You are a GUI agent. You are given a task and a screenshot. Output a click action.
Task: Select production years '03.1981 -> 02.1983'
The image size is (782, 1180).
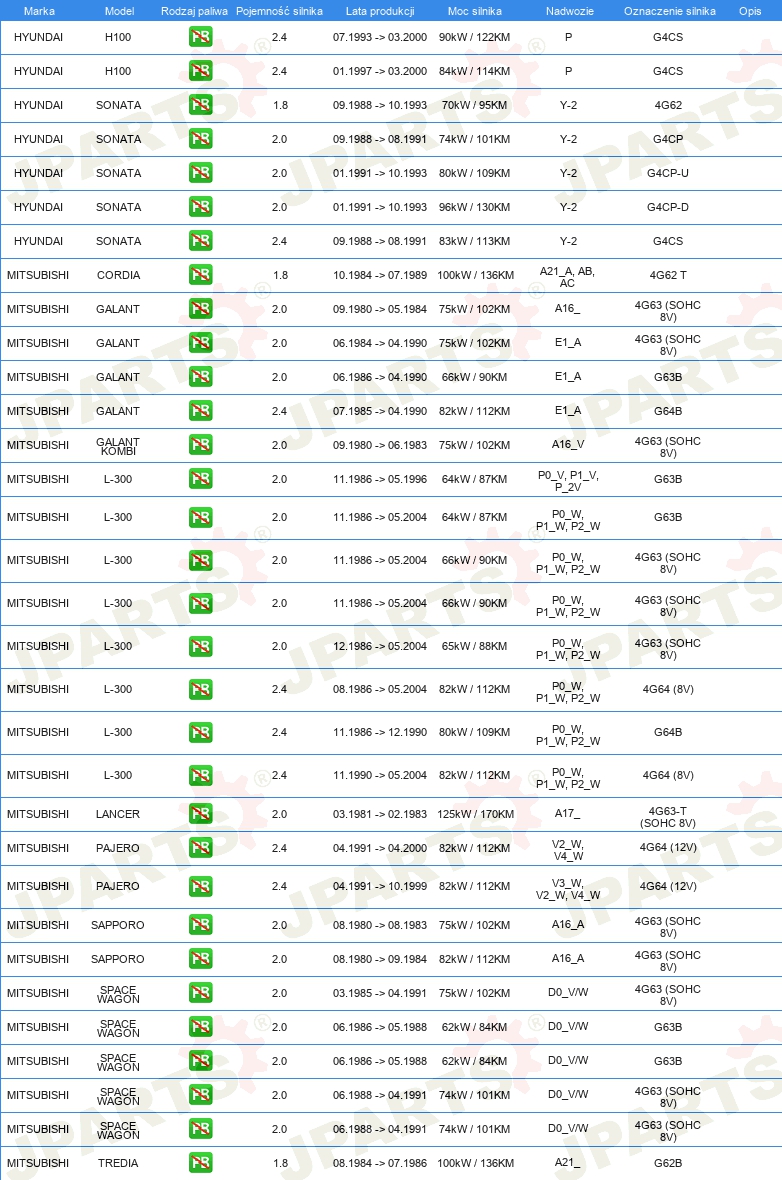pos(380,814)
